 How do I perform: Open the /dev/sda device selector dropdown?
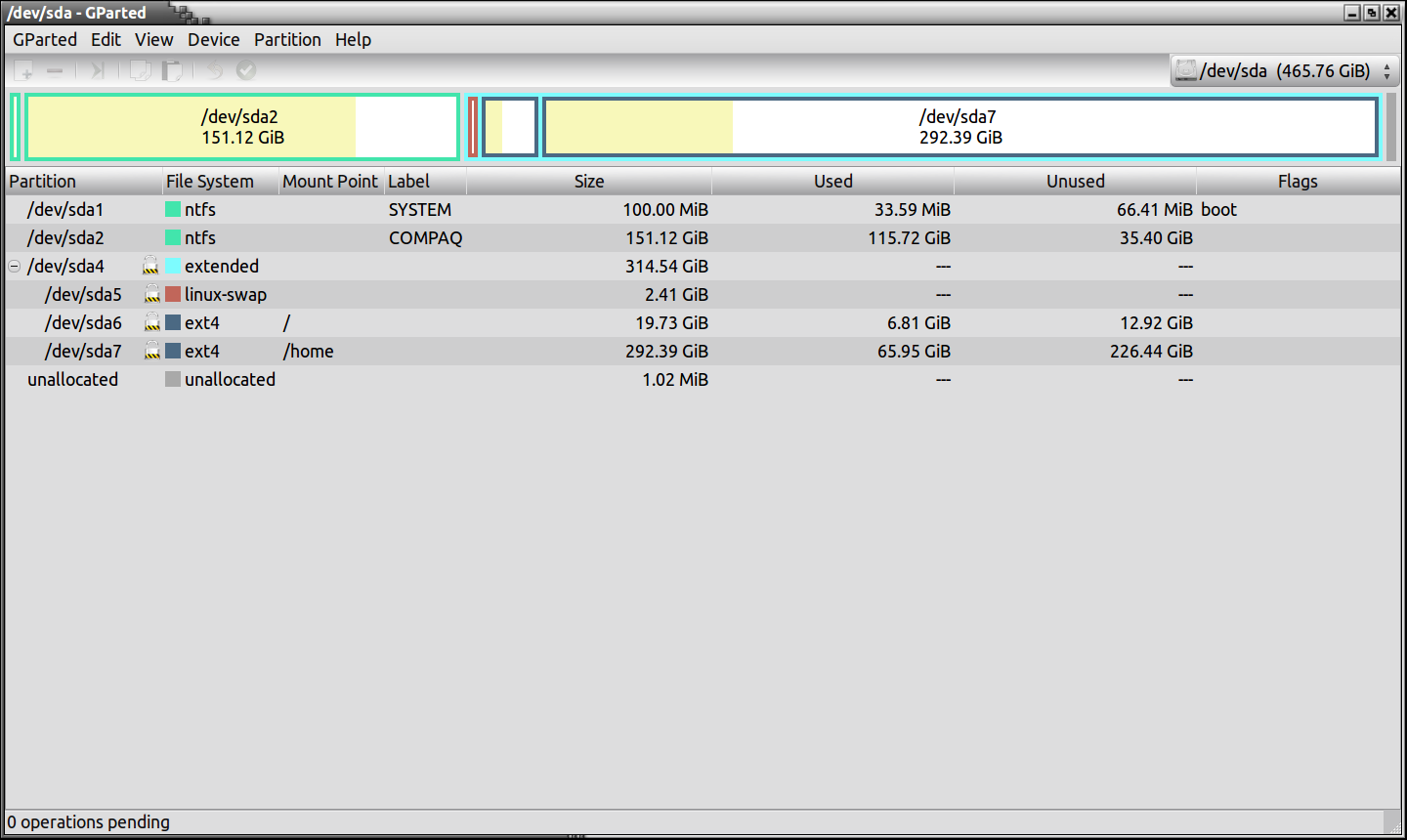pos(1284,70)
